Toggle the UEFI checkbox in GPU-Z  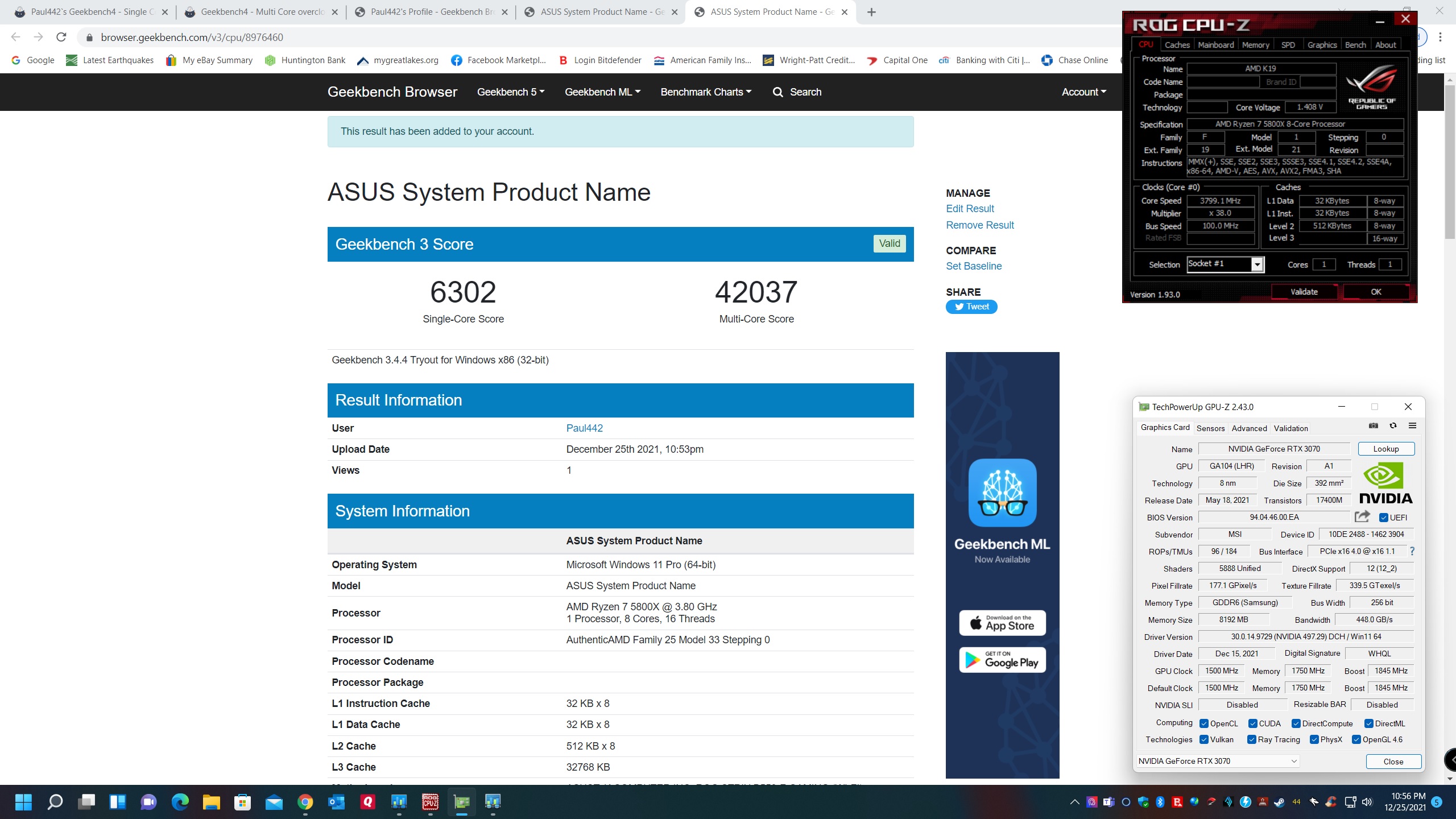pos(1384,518)
